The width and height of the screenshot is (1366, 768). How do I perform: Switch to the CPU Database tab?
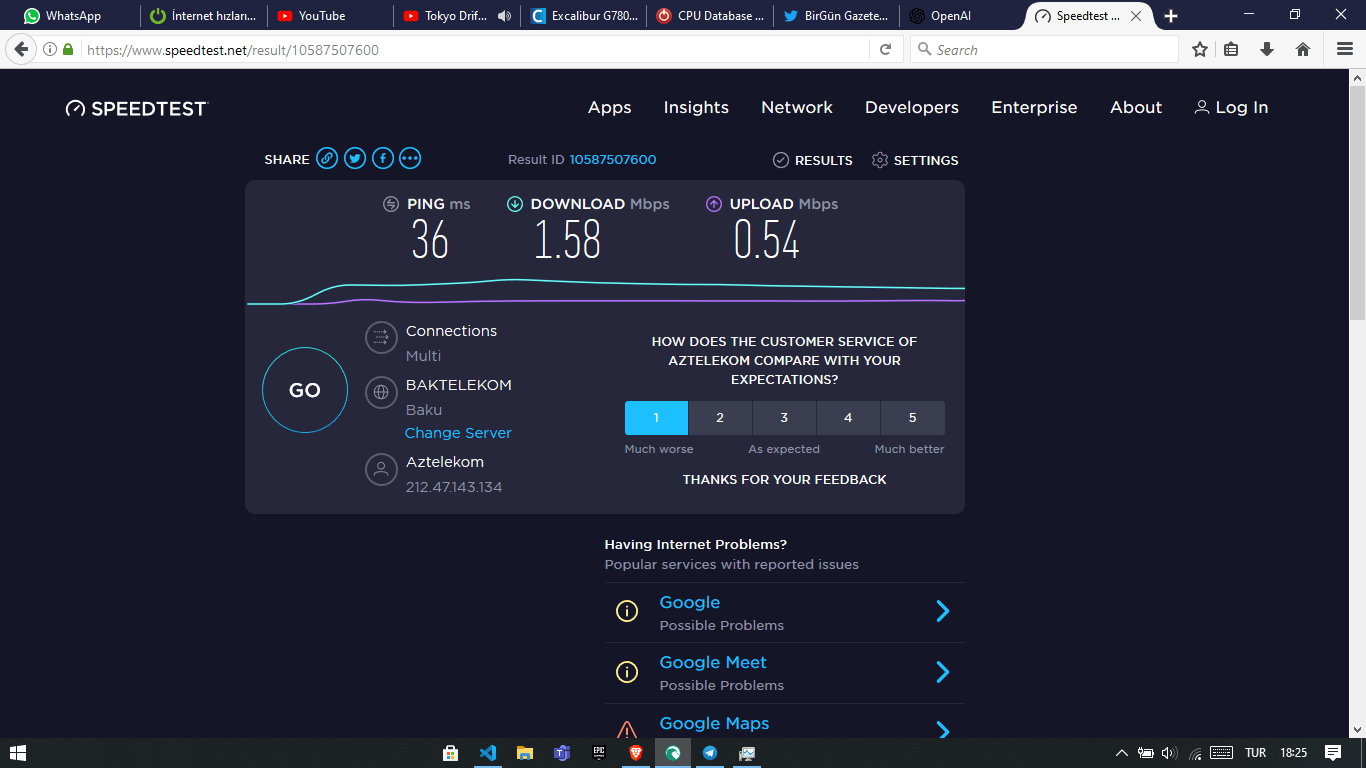[x=710, y=16]
